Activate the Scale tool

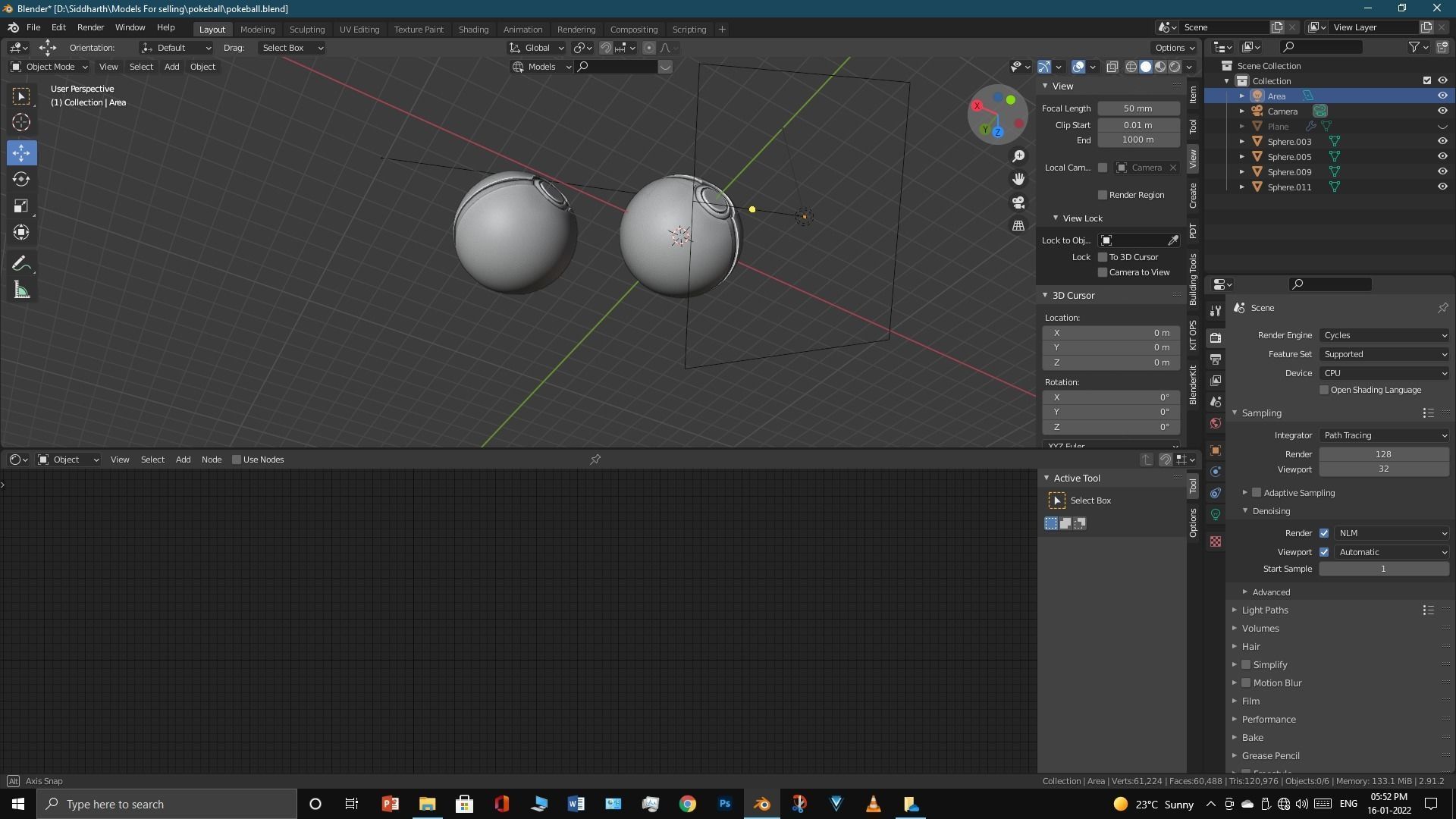pyautogui.click(x=21, y=206)
